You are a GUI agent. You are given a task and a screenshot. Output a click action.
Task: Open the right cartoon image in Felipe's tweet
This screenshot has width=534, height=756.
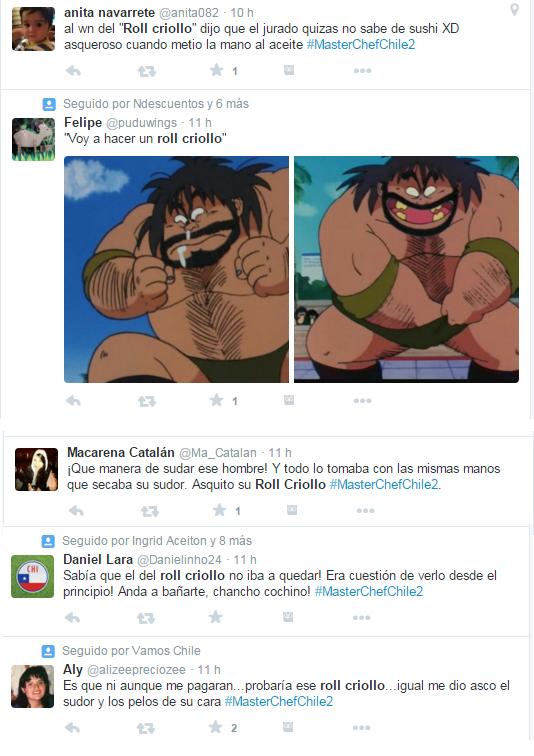[406, 269]
